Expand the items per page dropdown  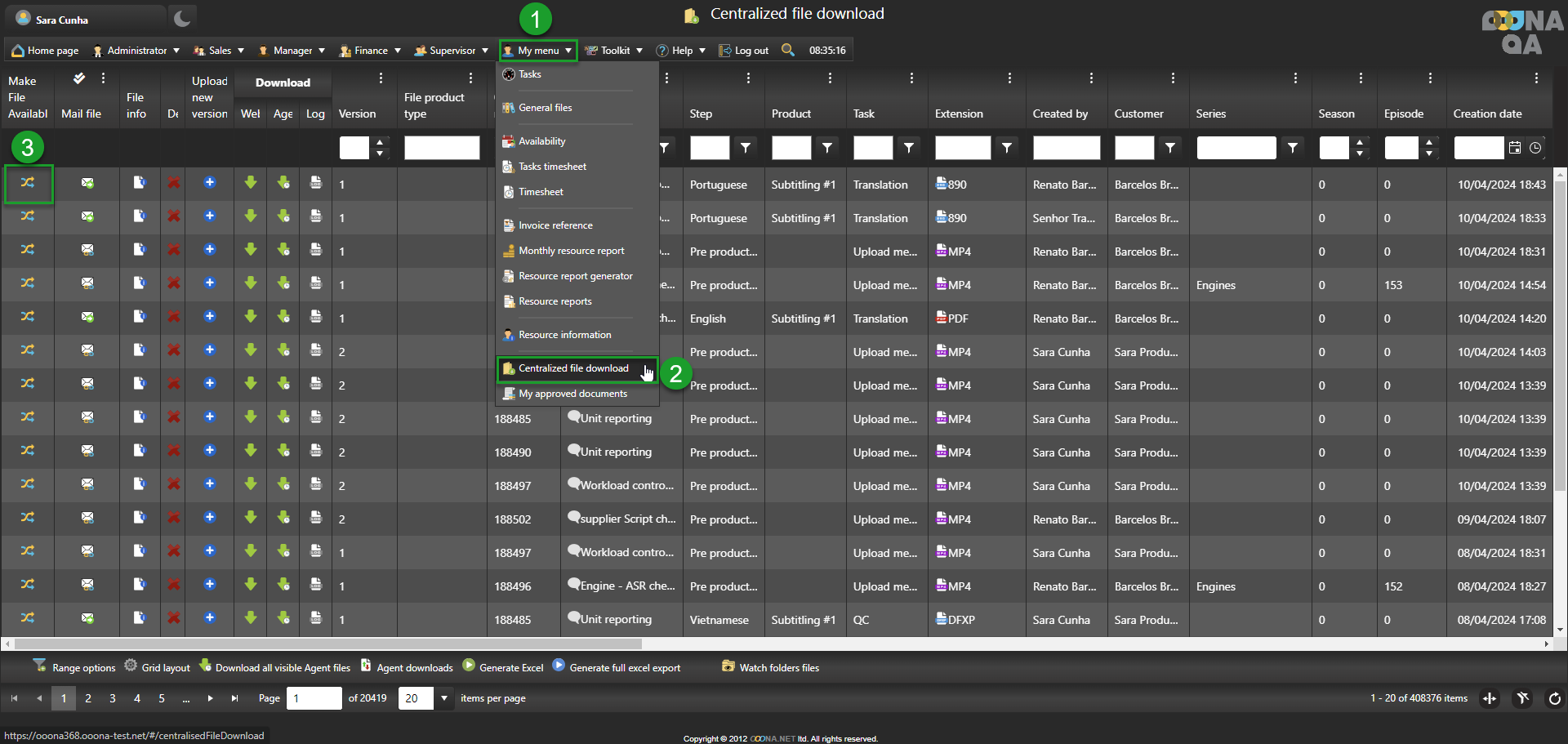pyautogui.click(x=444, y=698)
